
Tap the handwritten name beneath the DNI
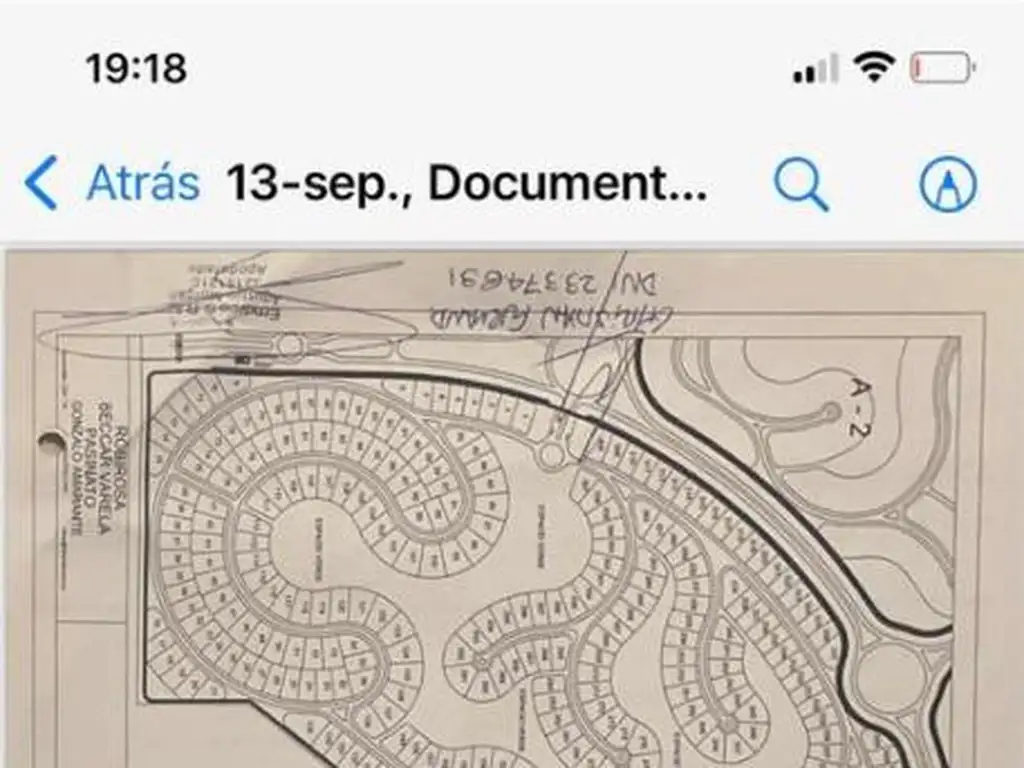pyautogui.click(x=551, y=319)
